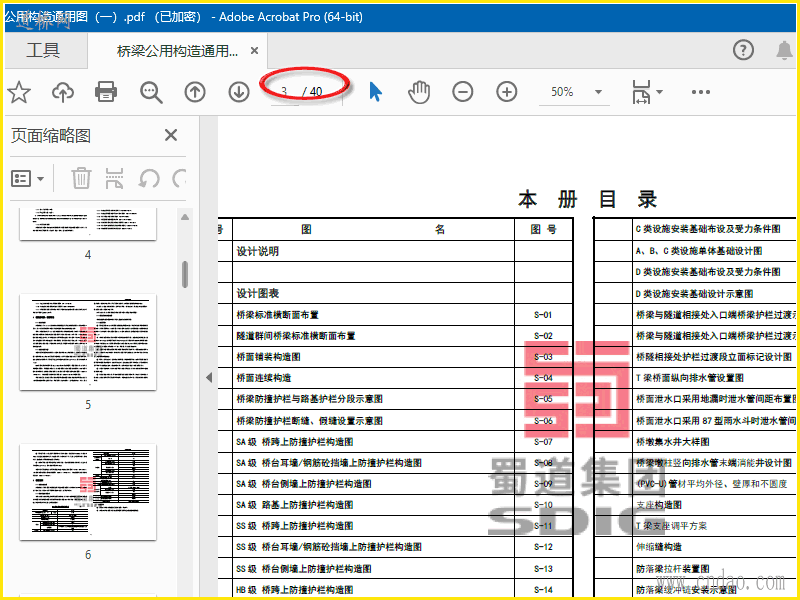
Task: Select page 4 thumbnail
Action: (88, 224)
